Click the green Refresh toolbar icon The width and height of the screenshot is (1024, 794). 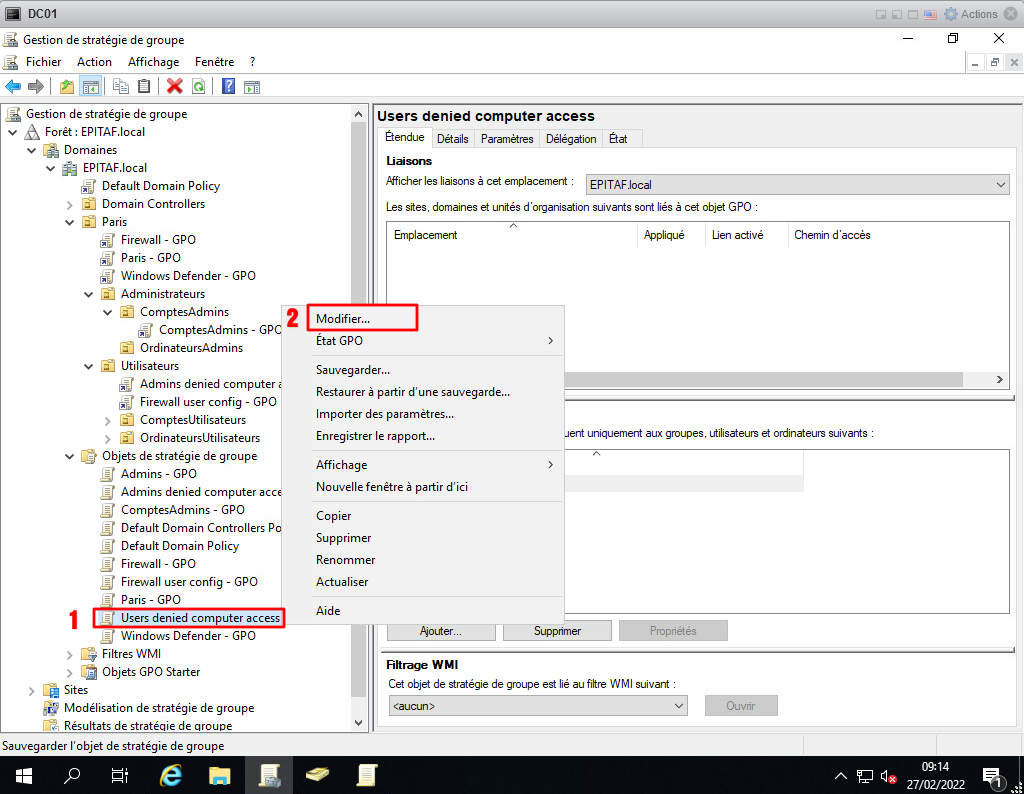point(199,87)
